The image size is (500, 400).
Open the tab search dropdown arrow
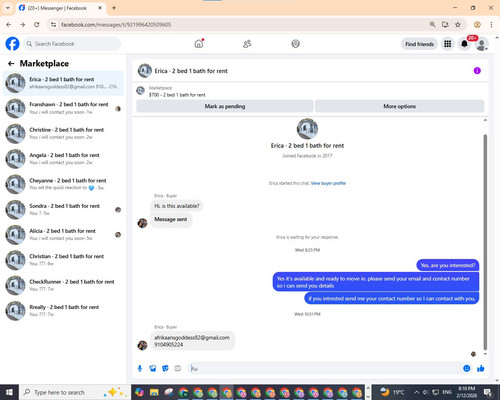point(8,8)
